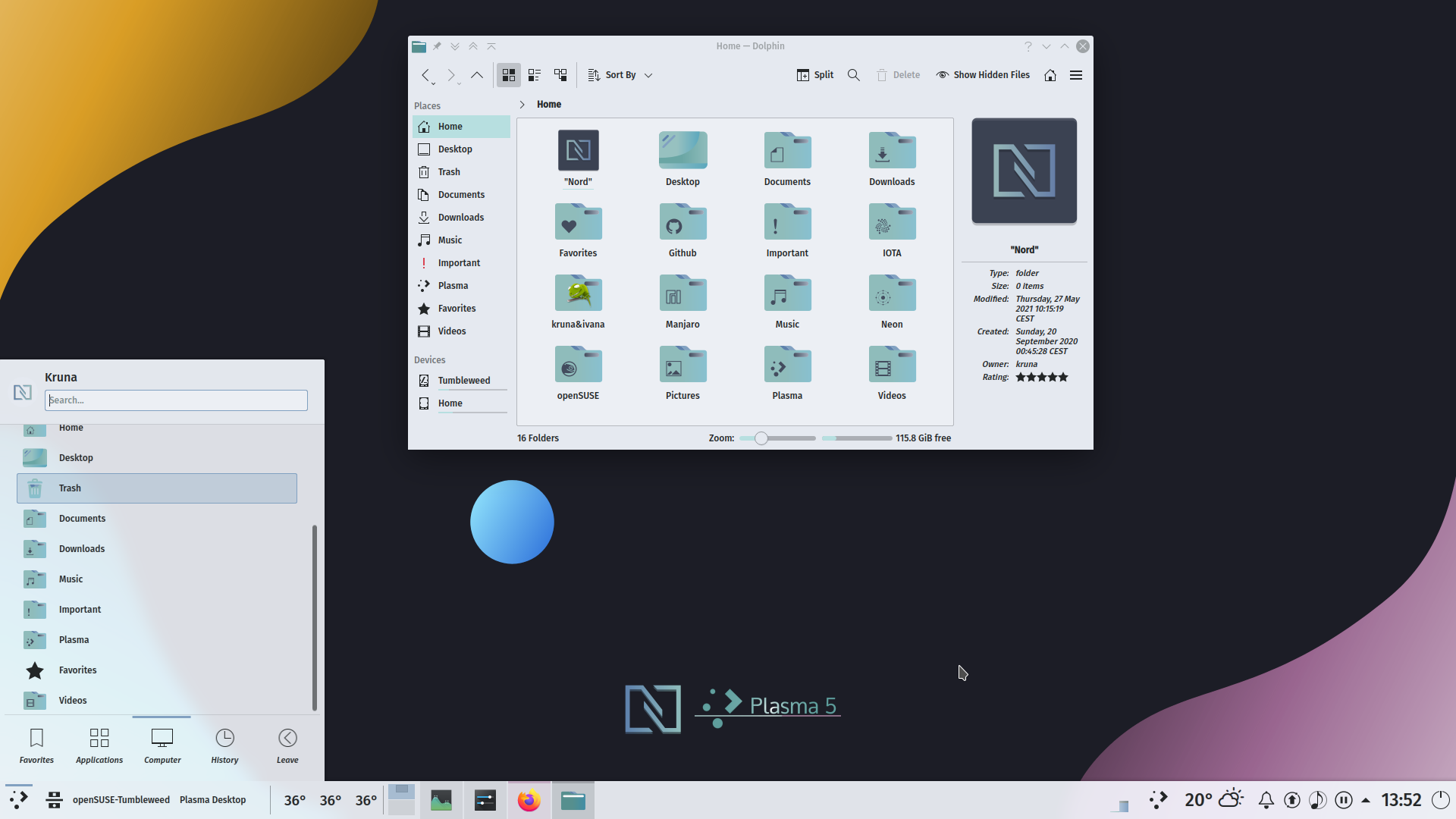
Task: Expand the breadcrumb chevron before Home
Action: coord(522,105)
